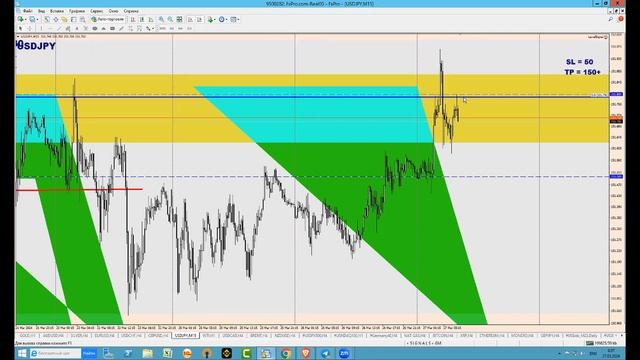Expand the Templates dropdown arrow
The width and height of the screenshot is (640, 360).
tap(239, 20)
